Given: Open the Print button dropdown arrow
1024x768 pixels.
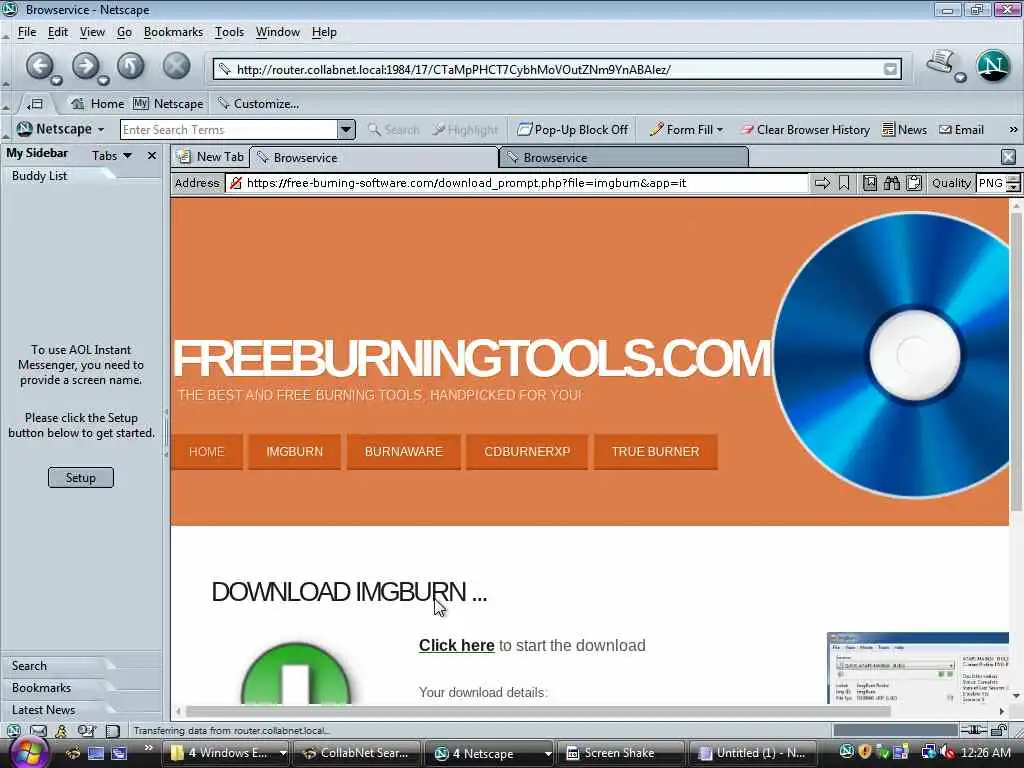Looking at the screenshot, I should coord(960,78).
